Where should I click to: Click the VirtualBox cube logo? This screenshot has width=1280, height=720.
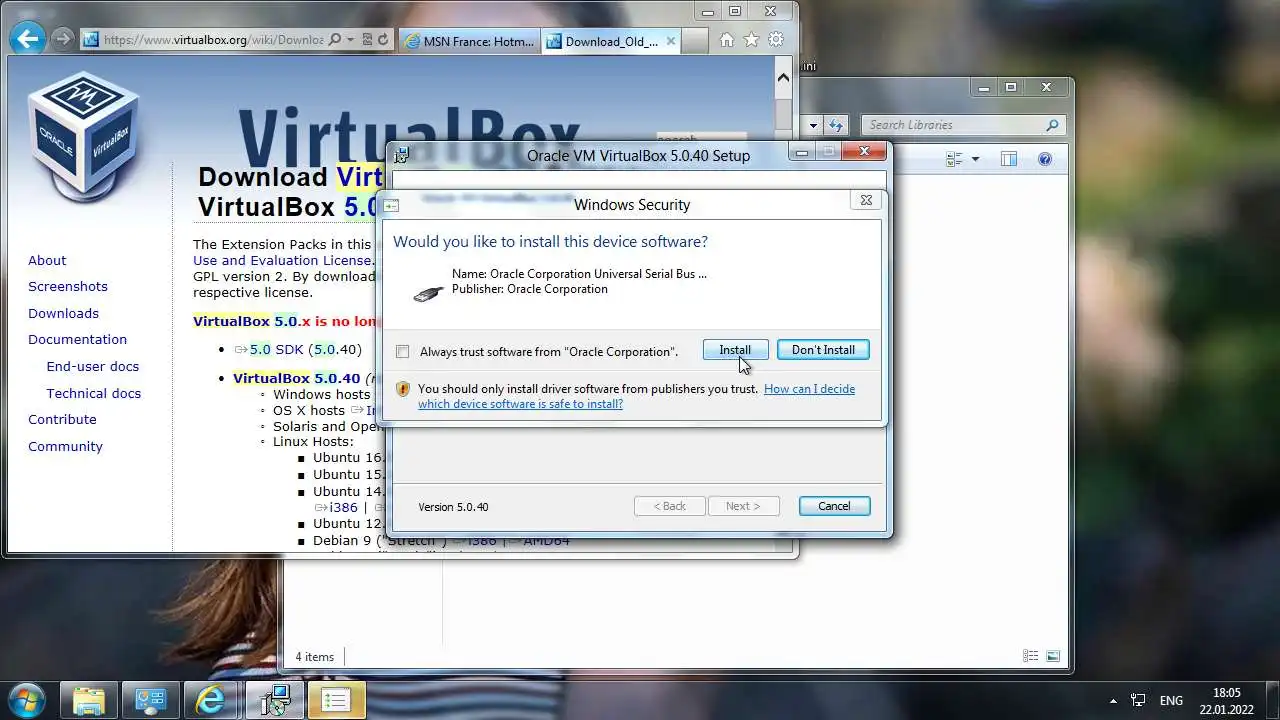click(x=84, y=135)
